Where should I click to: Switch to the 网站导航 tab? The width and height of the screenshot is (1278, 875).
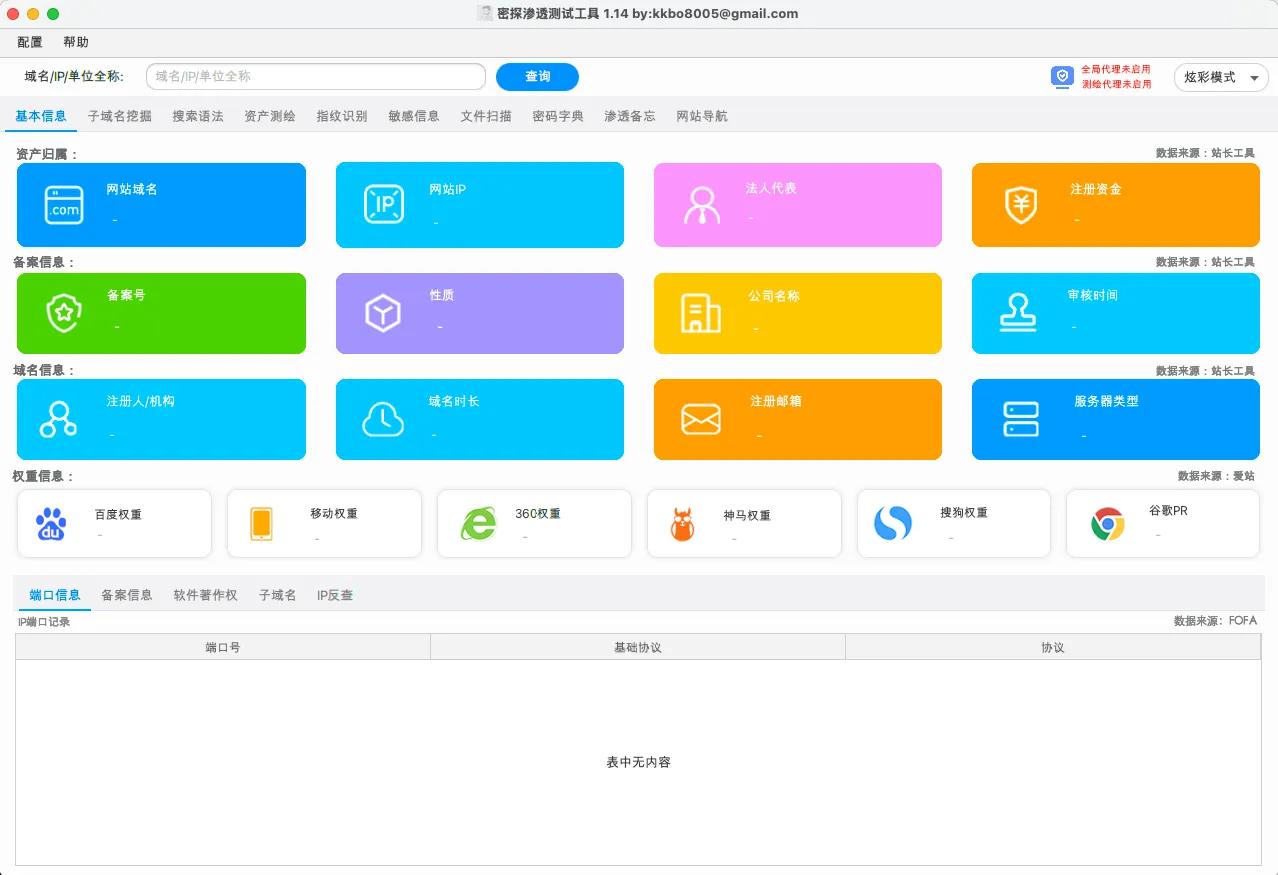click(x=702, y=116)
